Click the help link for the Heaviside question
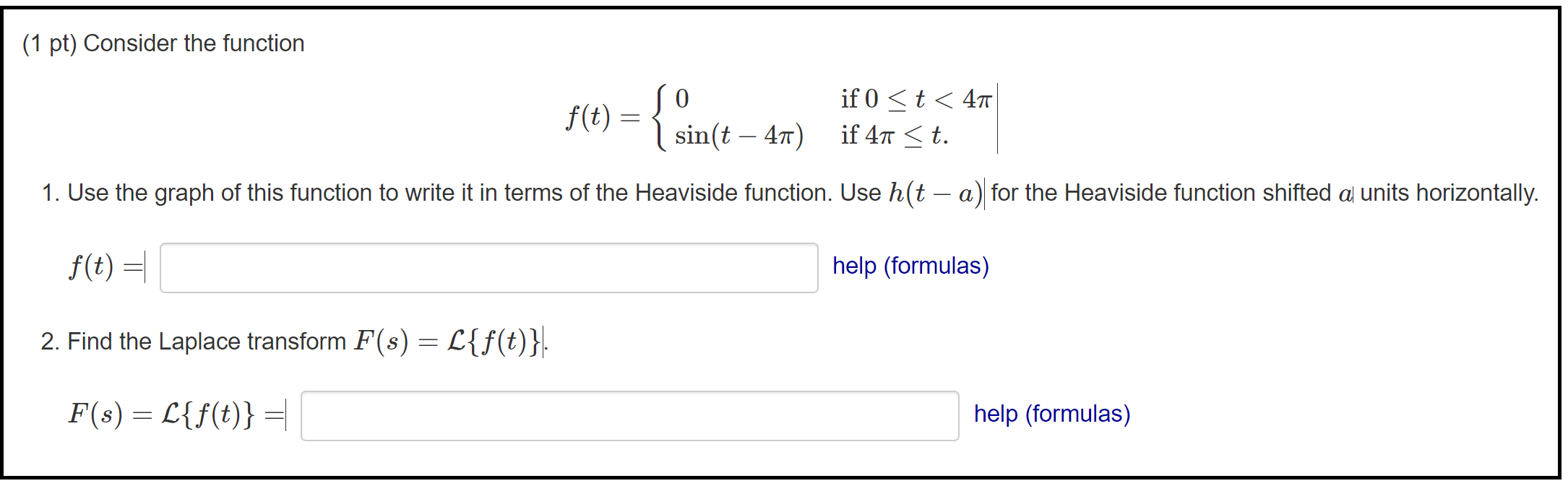The width and height of the screenshot is (1568, 486). pos(911,266)
